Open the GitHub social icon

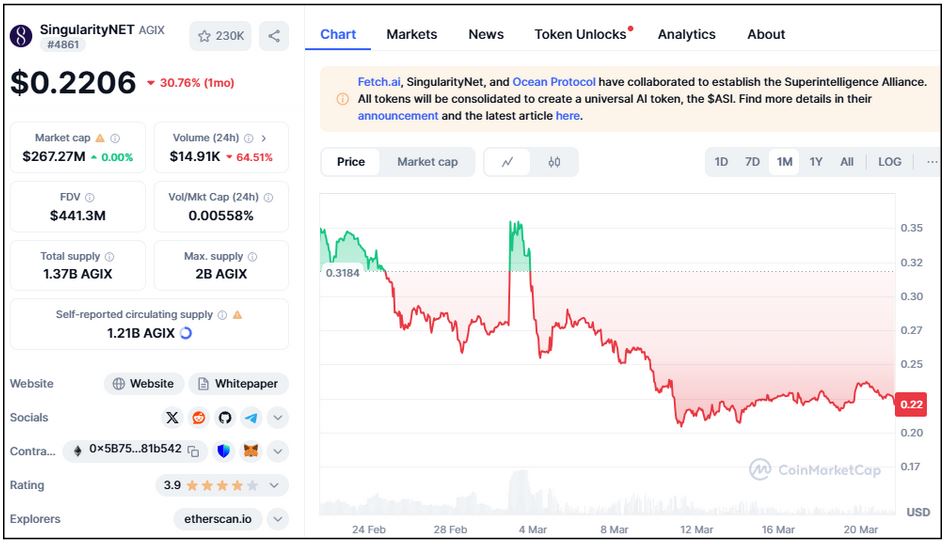[x=225, y=418]
